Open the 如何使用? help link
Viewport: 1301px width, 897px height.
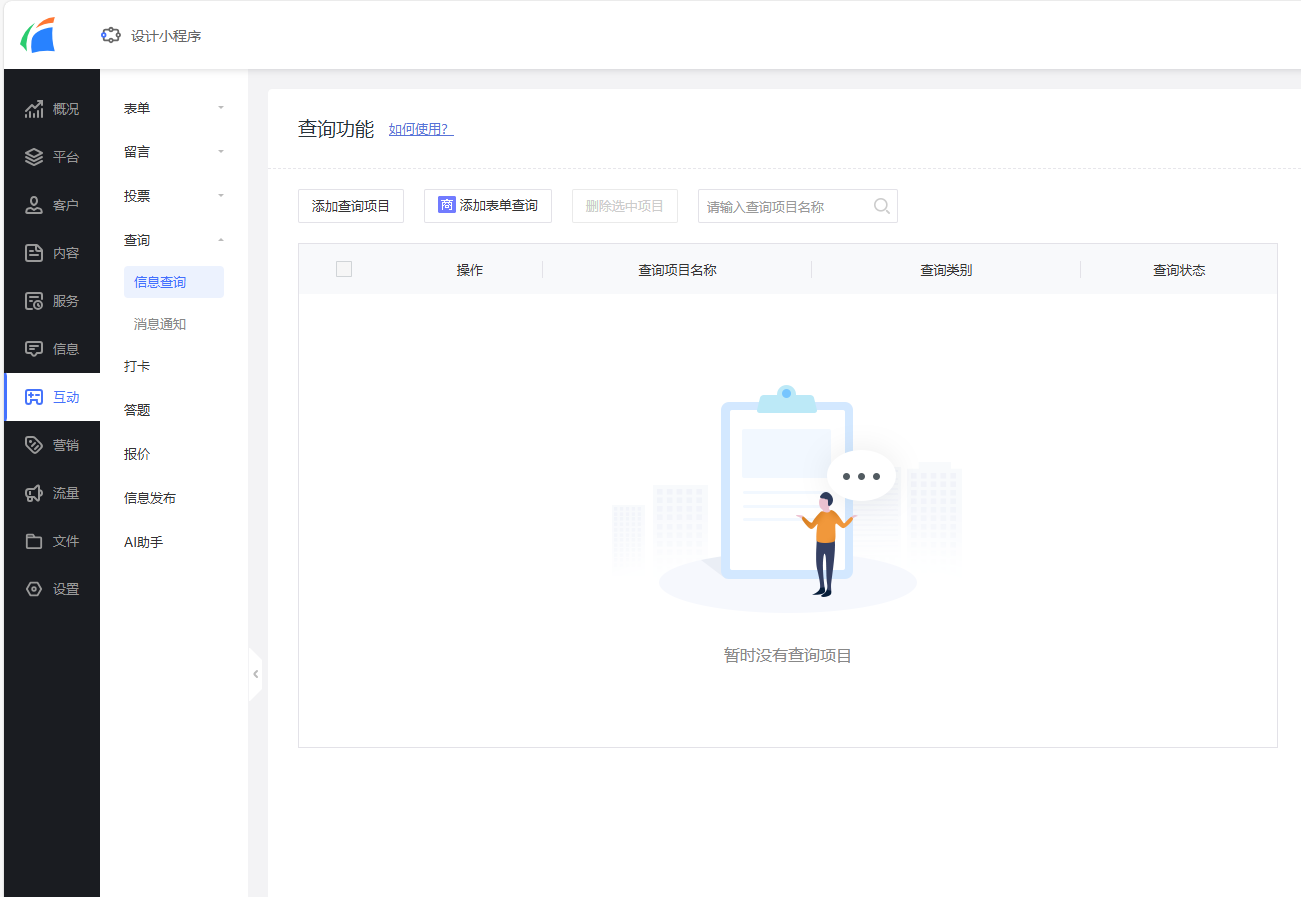[x=420, y=129]
